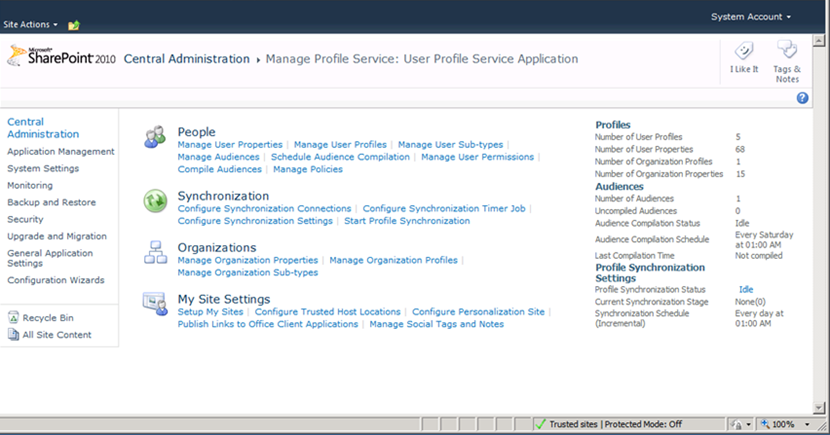Open Manage User Properties
Image resolution: width=830 pixels, height=435 pixels.
230,144
